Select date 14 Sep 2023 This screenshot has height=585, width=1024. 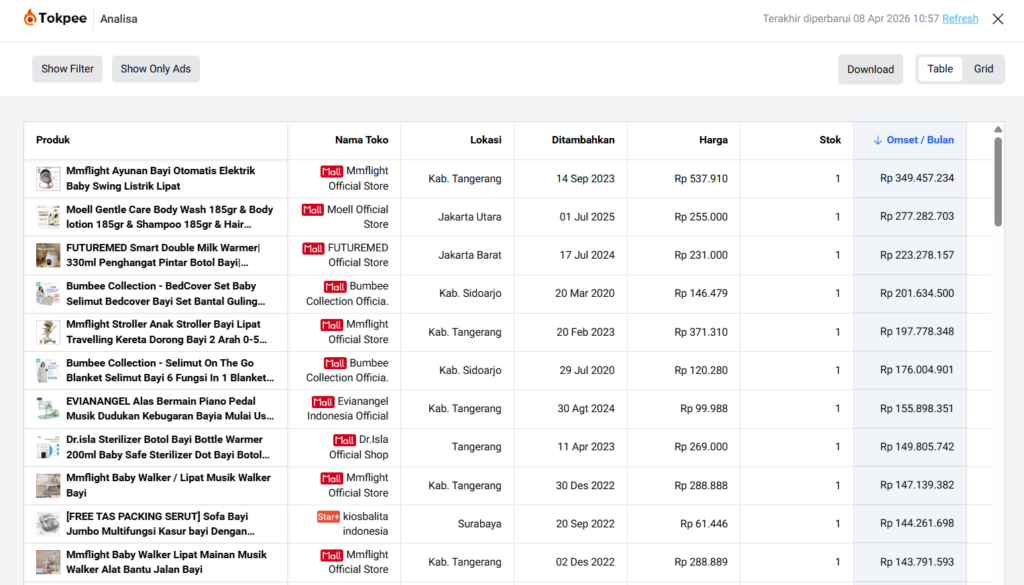(585, 179)
